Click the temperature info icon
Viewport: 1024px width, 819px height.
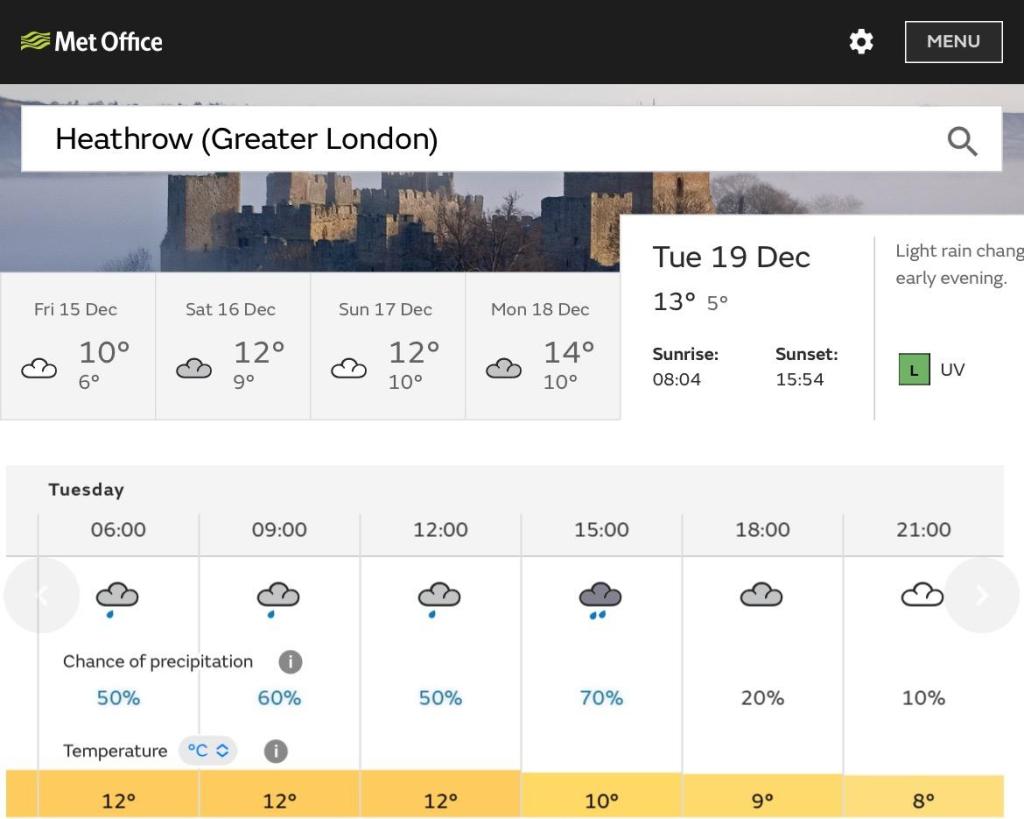point(276,751)
